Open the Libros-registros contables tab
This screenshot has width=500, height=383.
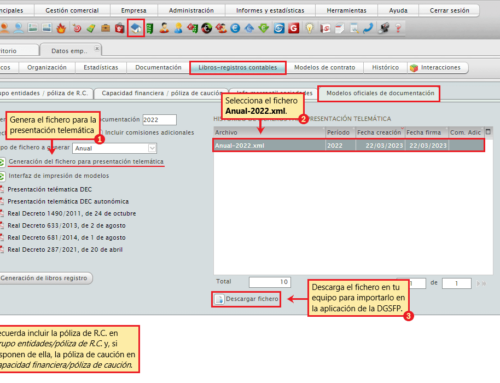point(238,68)
